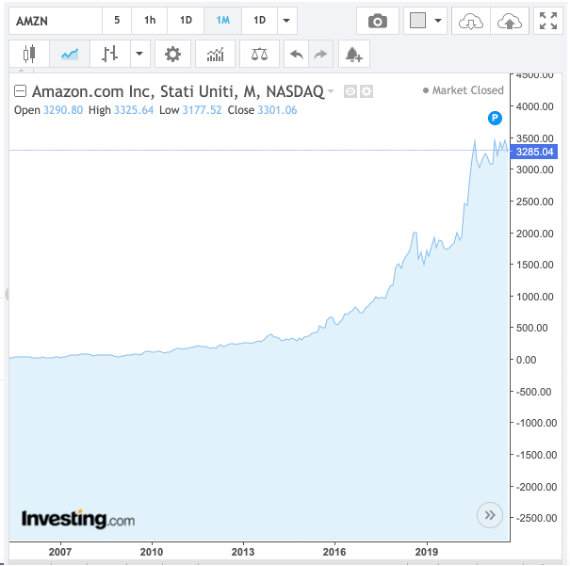Image resolution: width=570 pixels, height=566 pixels.
Task: Open the color theme dropdown arrow
Action: pyautogui.click(x=438, y=21)
